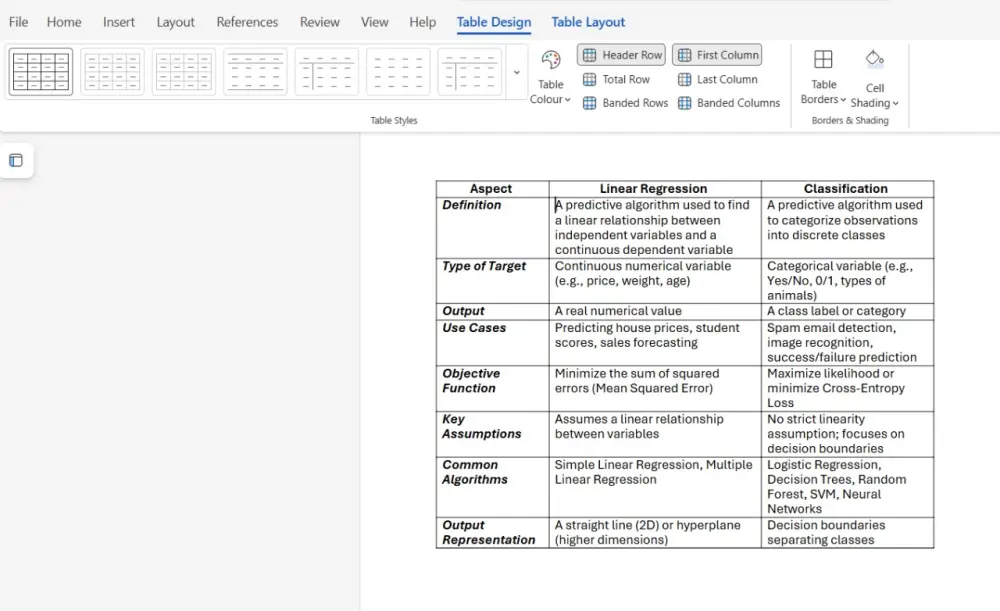Enable Banded Columns option
Viewport: 1000px width, 611px height.
pos(728,103)
